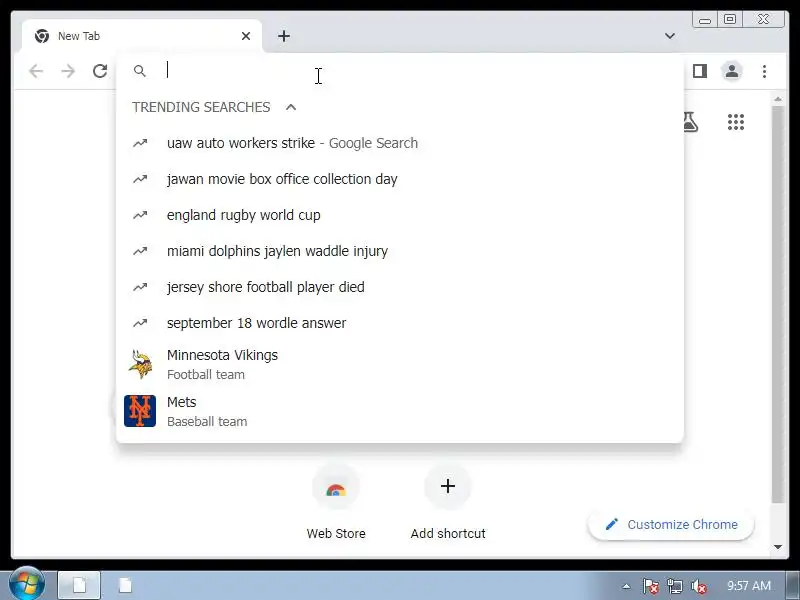Open the Action Center flag icon
800x600 pixels.
pos(650,586)
